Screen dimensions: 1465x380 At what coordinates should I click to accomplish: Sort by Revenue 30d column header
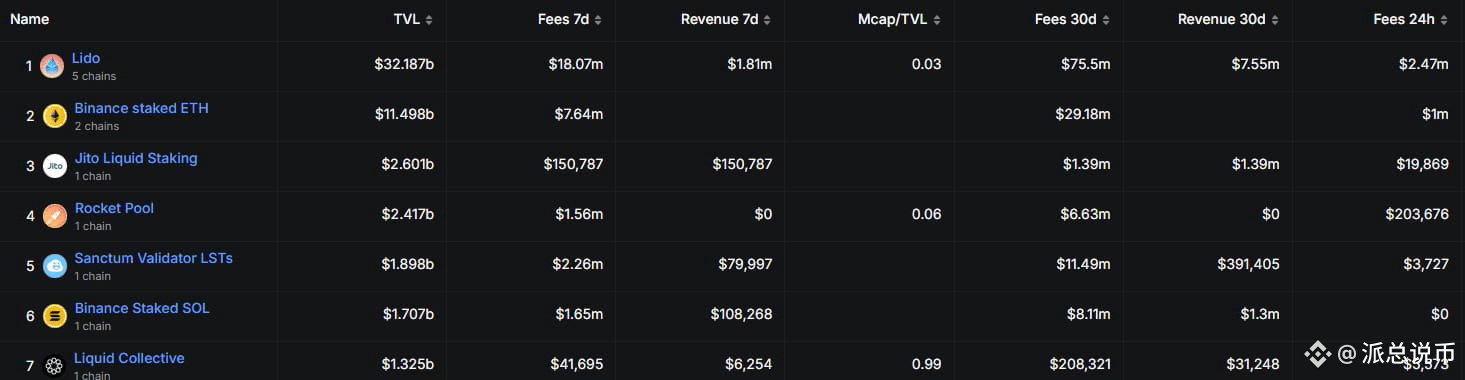1229,20
